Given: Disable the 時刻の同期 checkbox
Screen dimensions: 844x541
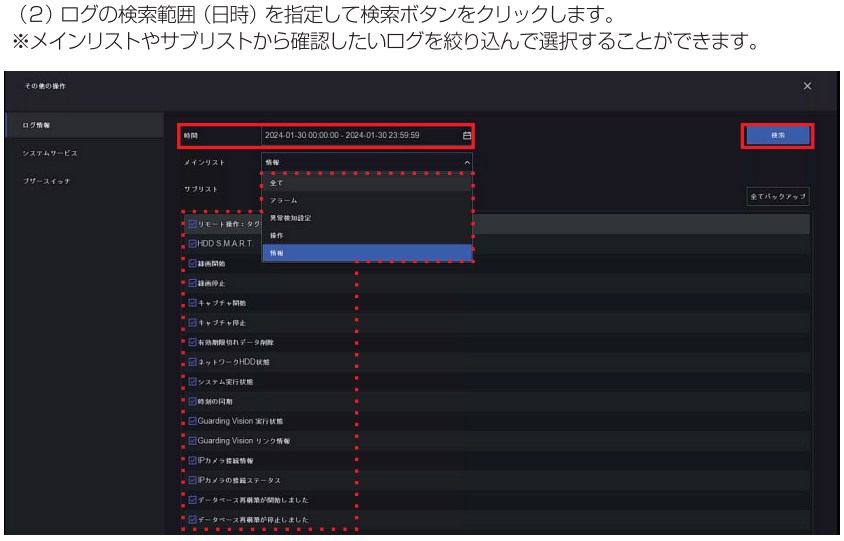Looking at the screenshot, I should pyautogui.click(x=193, y=401).
